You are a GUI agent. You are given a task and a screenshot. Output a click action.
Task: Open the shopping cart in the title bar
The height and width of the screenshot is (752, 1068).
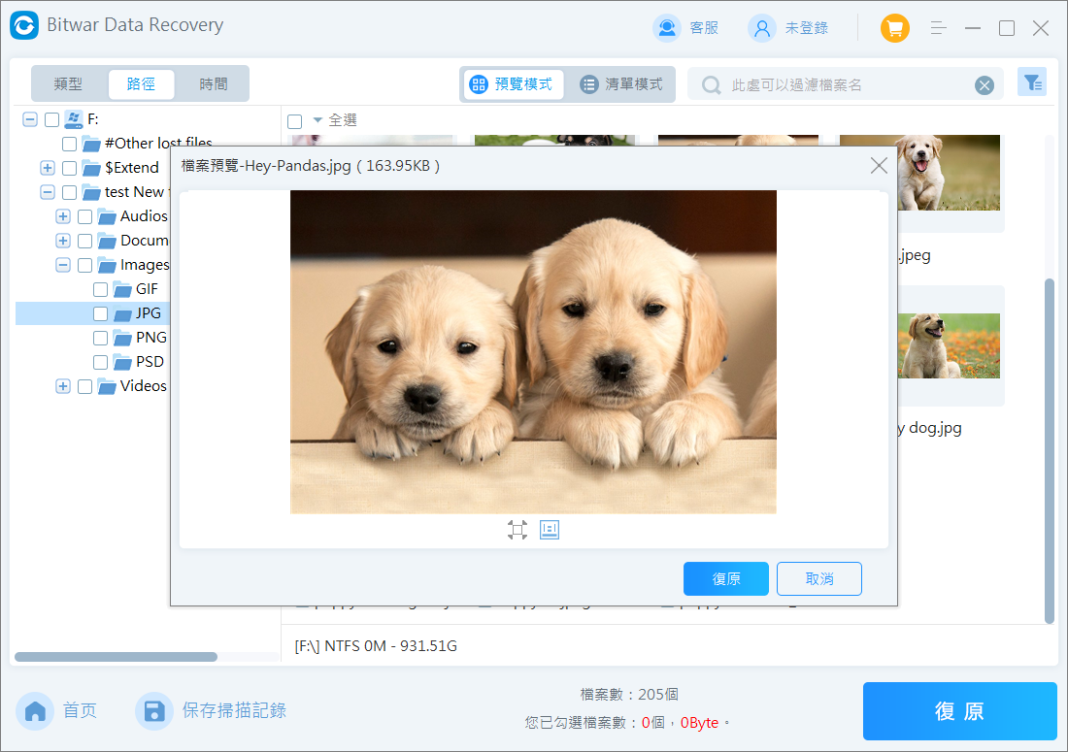point(894,27)
